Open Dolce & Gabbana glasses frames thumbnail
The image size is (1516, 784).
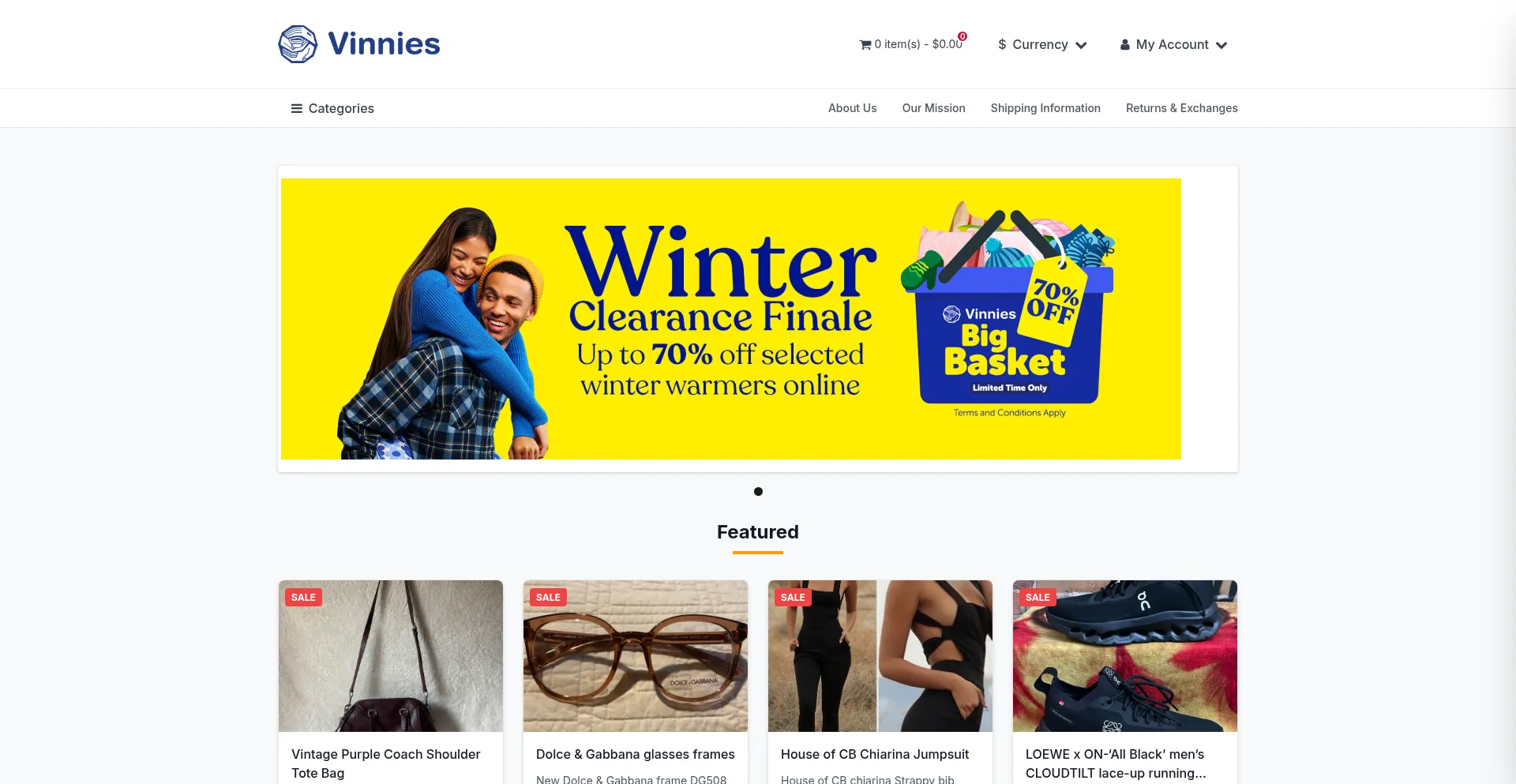point(636,656)
